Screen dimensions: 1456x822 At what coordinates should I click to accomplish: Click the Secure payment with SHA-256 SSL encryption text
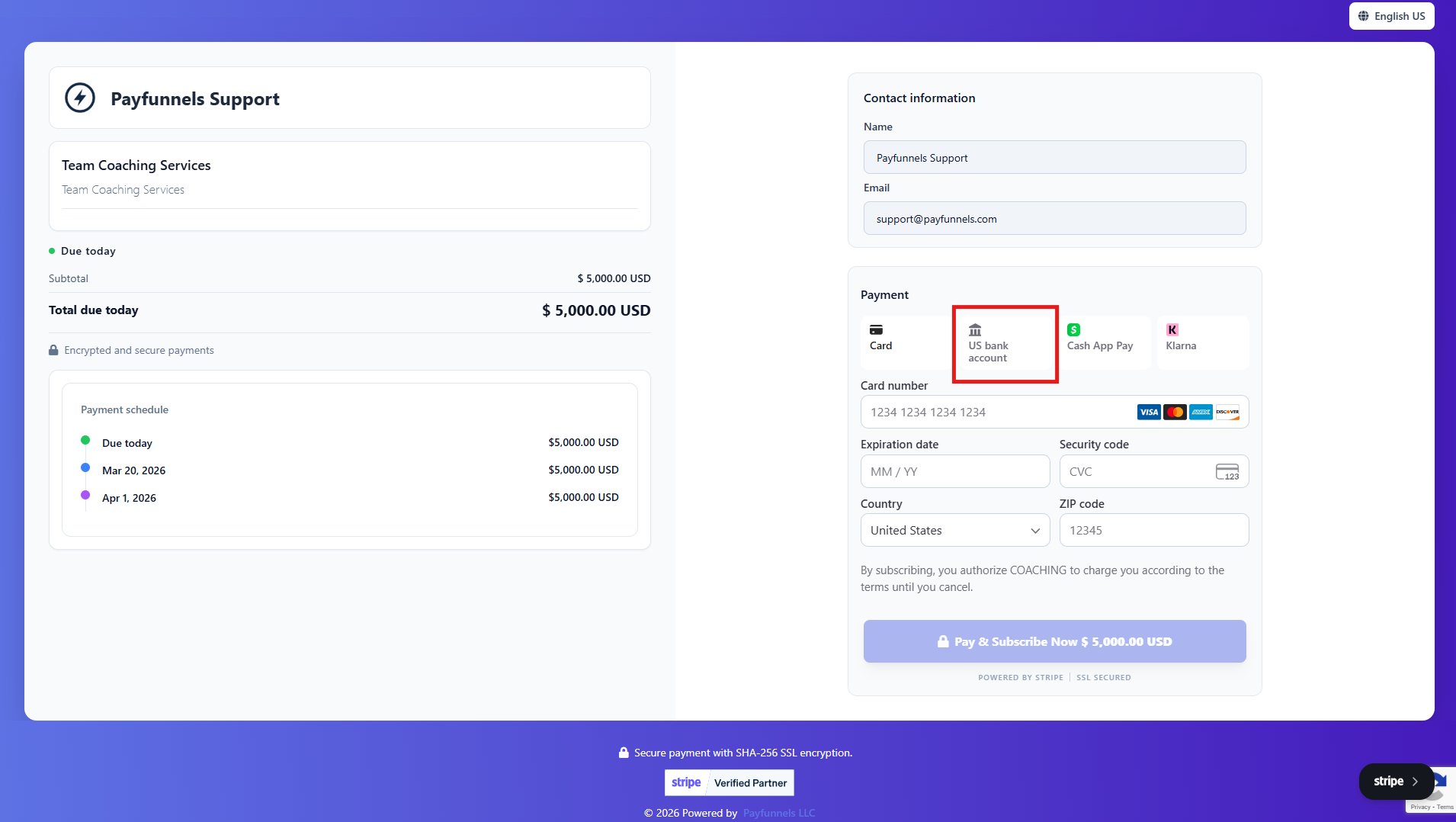(743, 753)
